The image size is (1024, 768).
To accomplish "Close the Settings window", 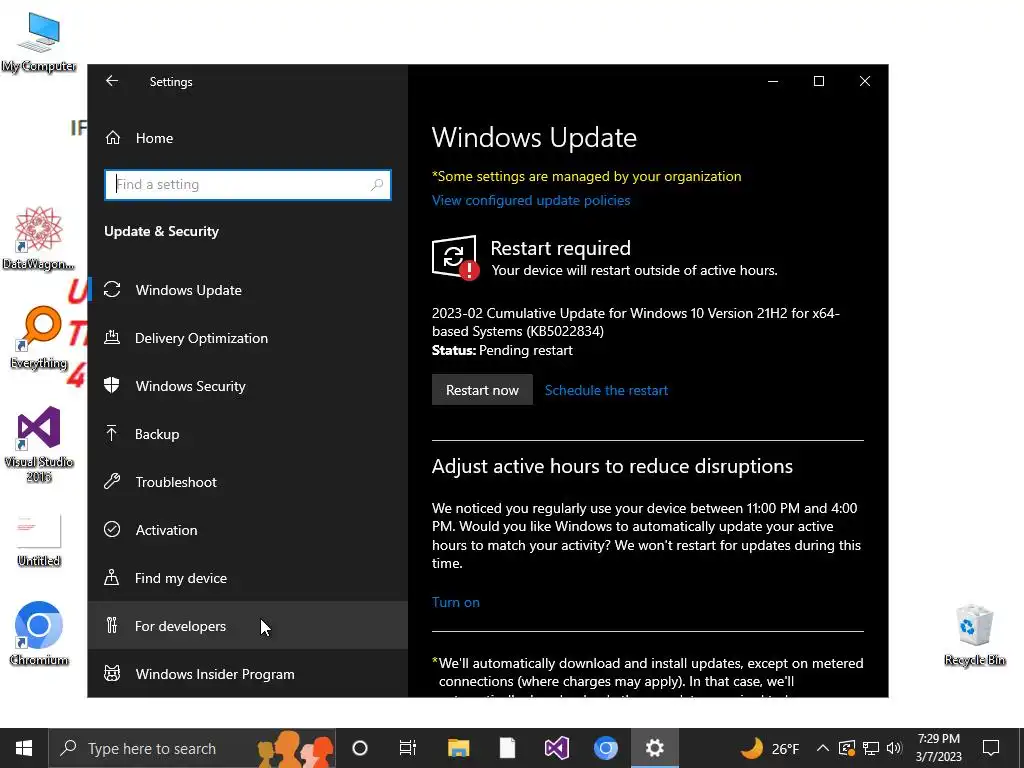I will click(x=865, y=81).
